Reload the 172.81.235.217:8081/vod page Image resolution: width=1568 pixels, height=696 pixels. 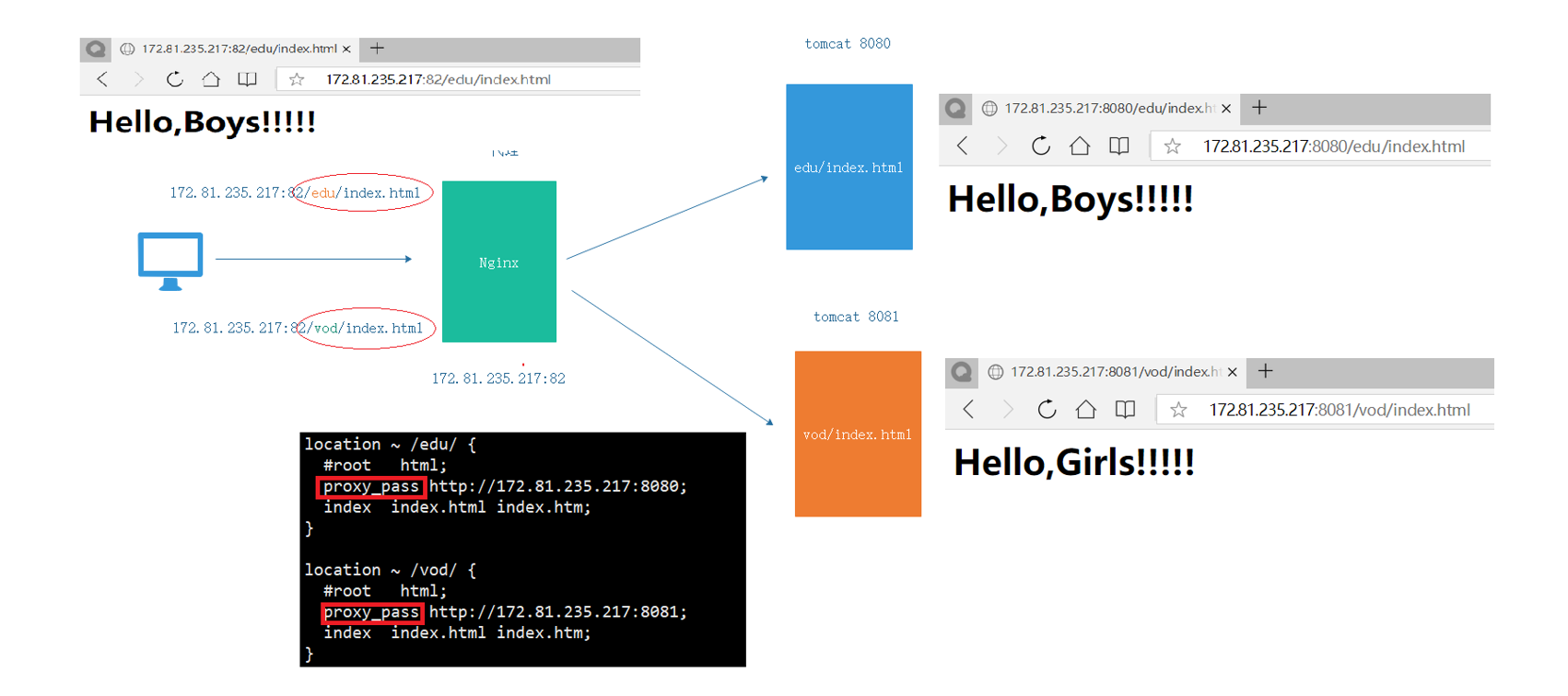(1047, 409)
